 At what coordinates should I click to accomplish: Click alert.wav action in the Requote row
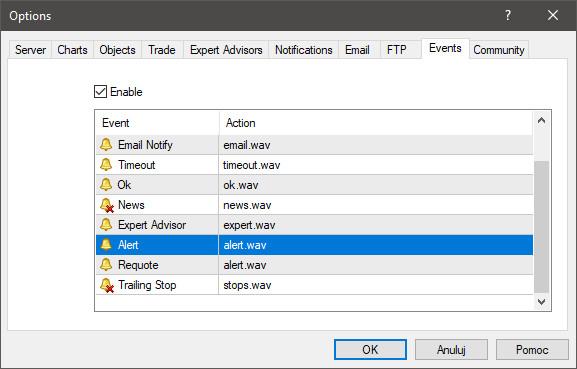click(x=376, y=265)
